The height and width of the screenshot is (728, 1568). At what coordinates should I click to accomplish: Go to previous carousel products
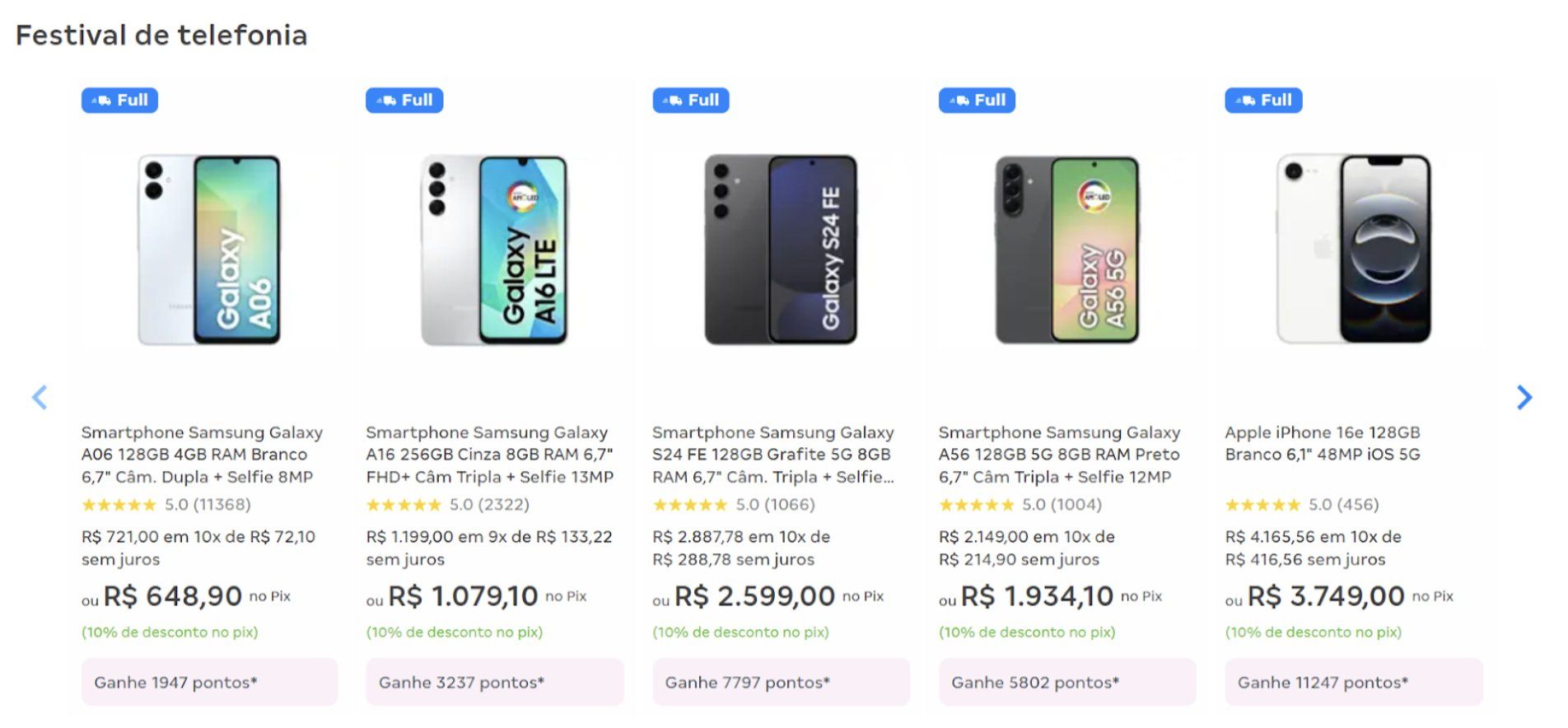tap(40, 398)
